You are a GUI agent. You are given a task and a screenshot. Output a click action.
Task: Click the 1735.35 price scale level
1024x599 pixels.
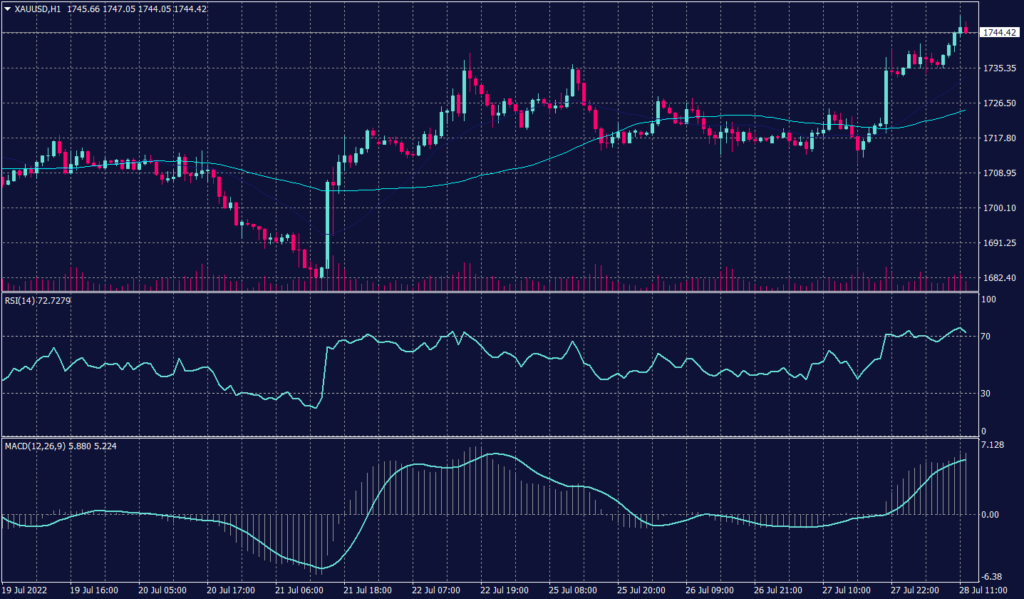pyautogui.click(x=998, y=68)
